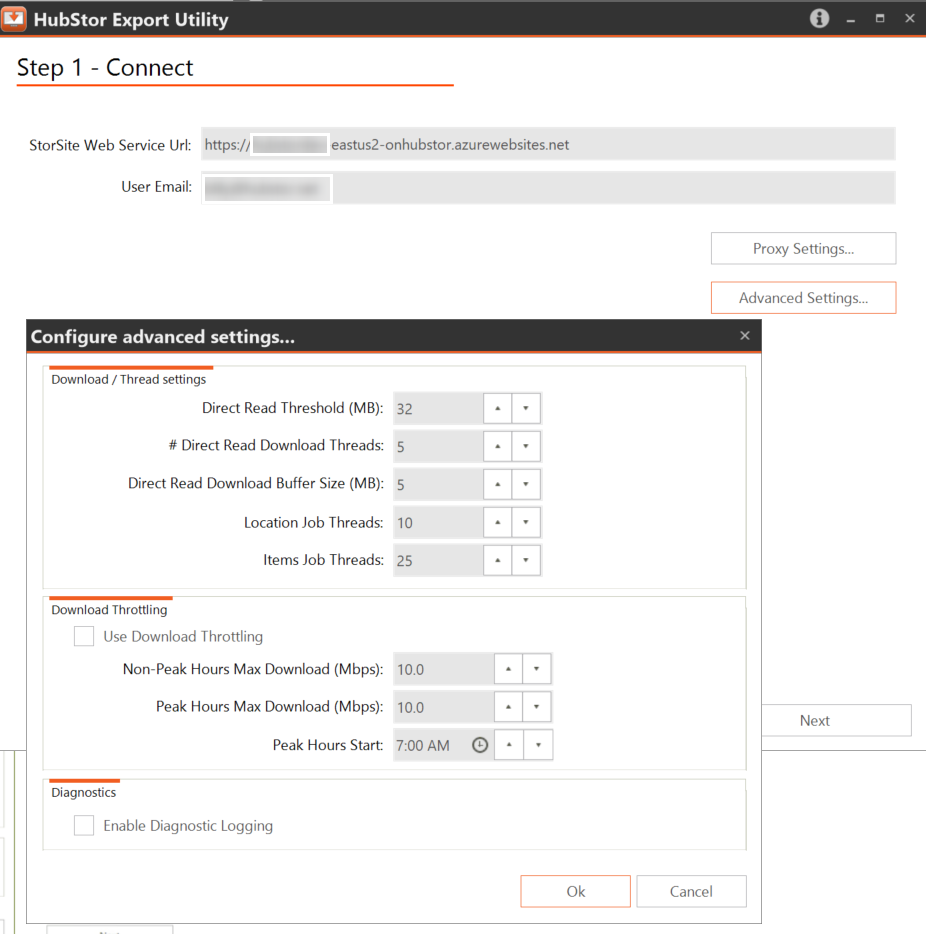Click 'Location Job Threads:' label
This screenshot has width=926, height=934.
click(x=314, y=522)
